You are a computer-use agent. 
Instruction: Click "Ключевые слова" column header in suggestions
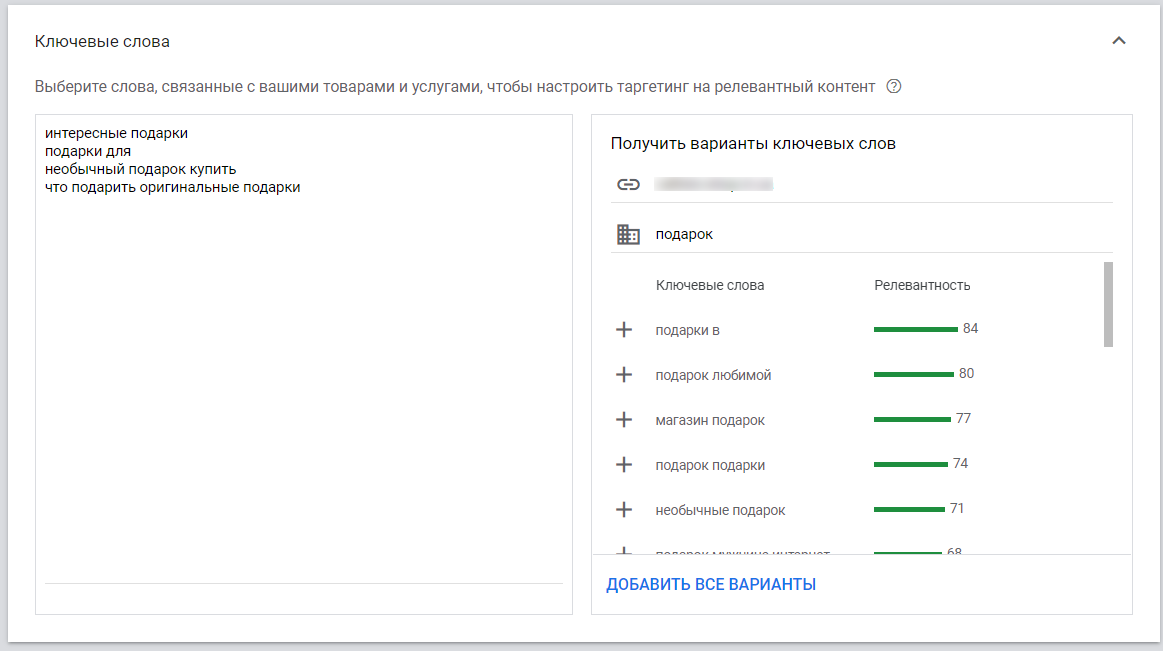pyautogui.click(x=710, y=285)
